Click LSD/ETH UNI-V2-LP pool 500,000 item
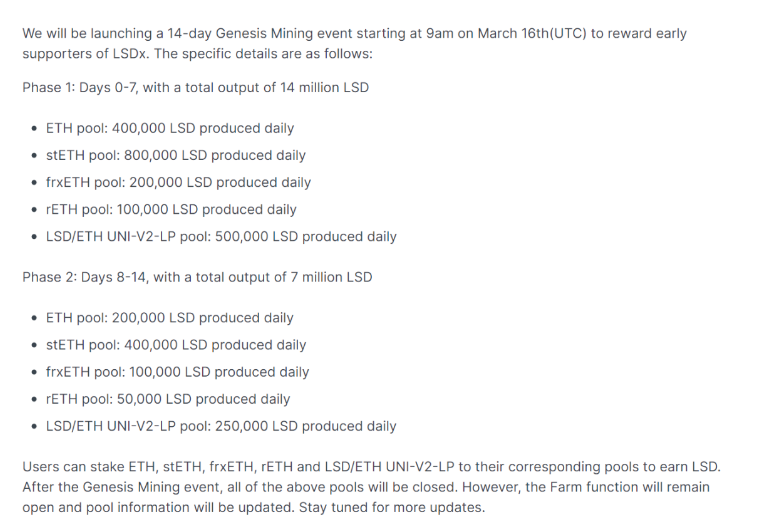The width and height of the screenshot is (779, 525). pos(221,236)
